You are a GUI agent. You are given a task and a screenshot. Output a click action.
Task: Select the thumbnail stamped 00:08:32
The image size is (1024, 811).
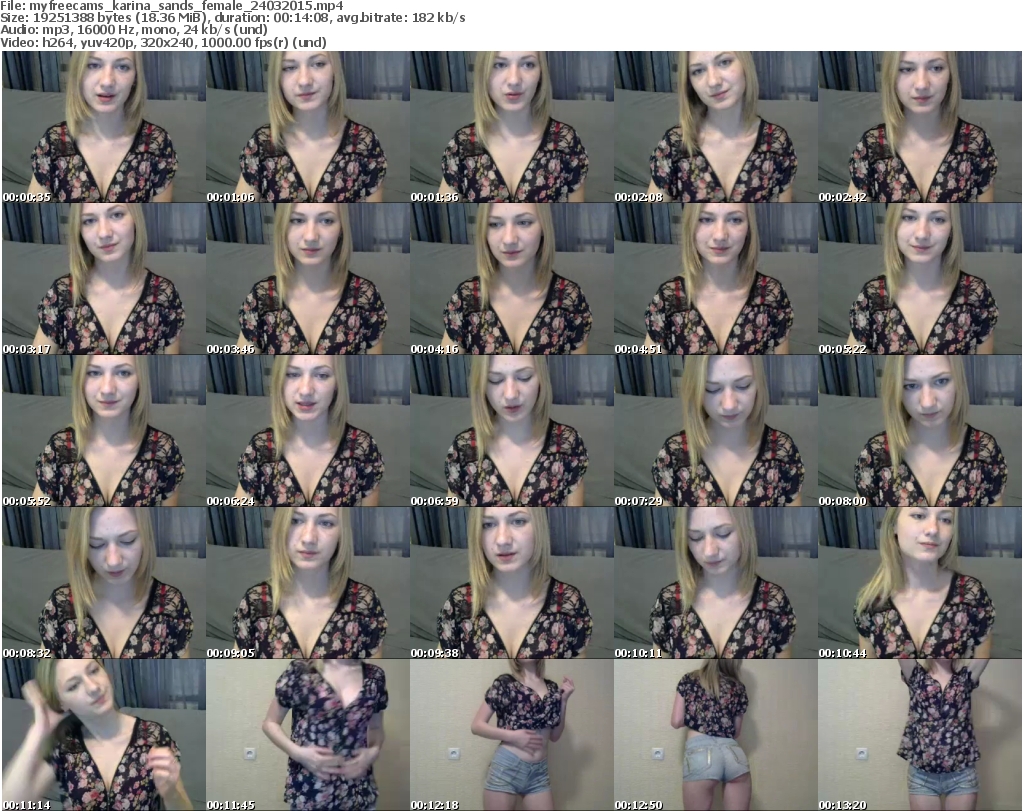click(104, 583)
